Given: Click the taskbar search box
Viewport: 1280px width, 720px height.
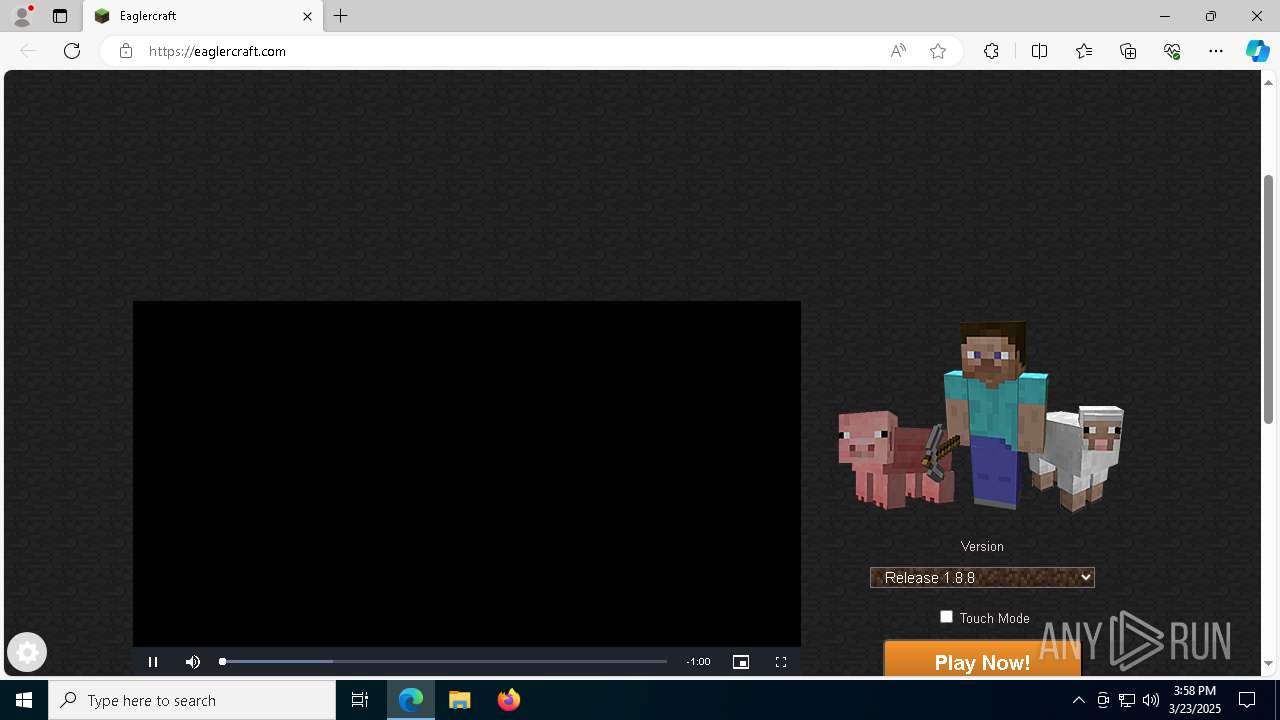Looking at the screenshot, I should [x=192, y=700].
